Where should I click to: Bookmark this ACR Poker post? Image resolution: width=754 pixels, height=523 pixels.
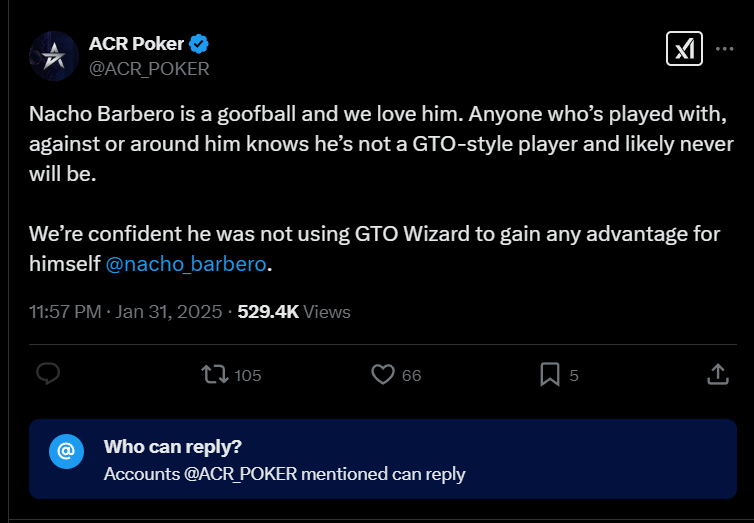click(549, 375)
